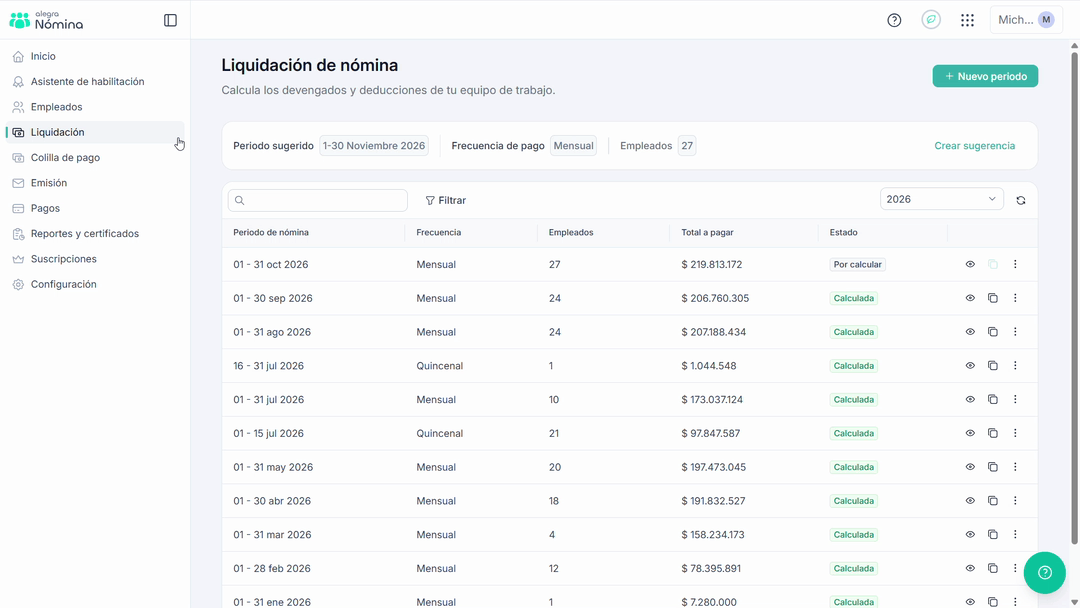The height and width of the screenshot is (608, 1080).
Task: Click the Crear sugerencia link
Action: (x=975, y=146)
